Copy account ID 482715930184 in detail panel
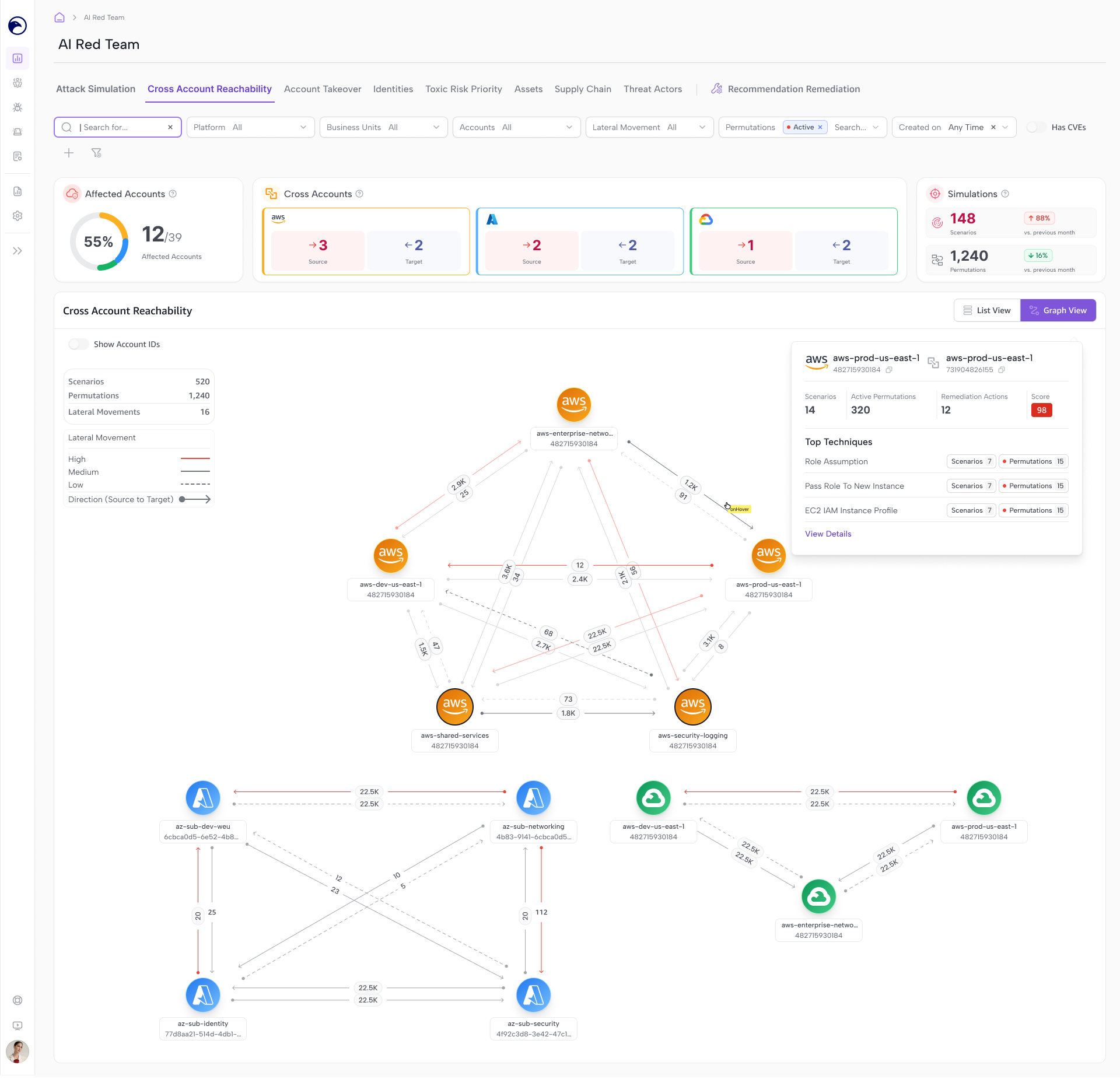This screenshot has height=1079, width=1120. pos(889,370)
